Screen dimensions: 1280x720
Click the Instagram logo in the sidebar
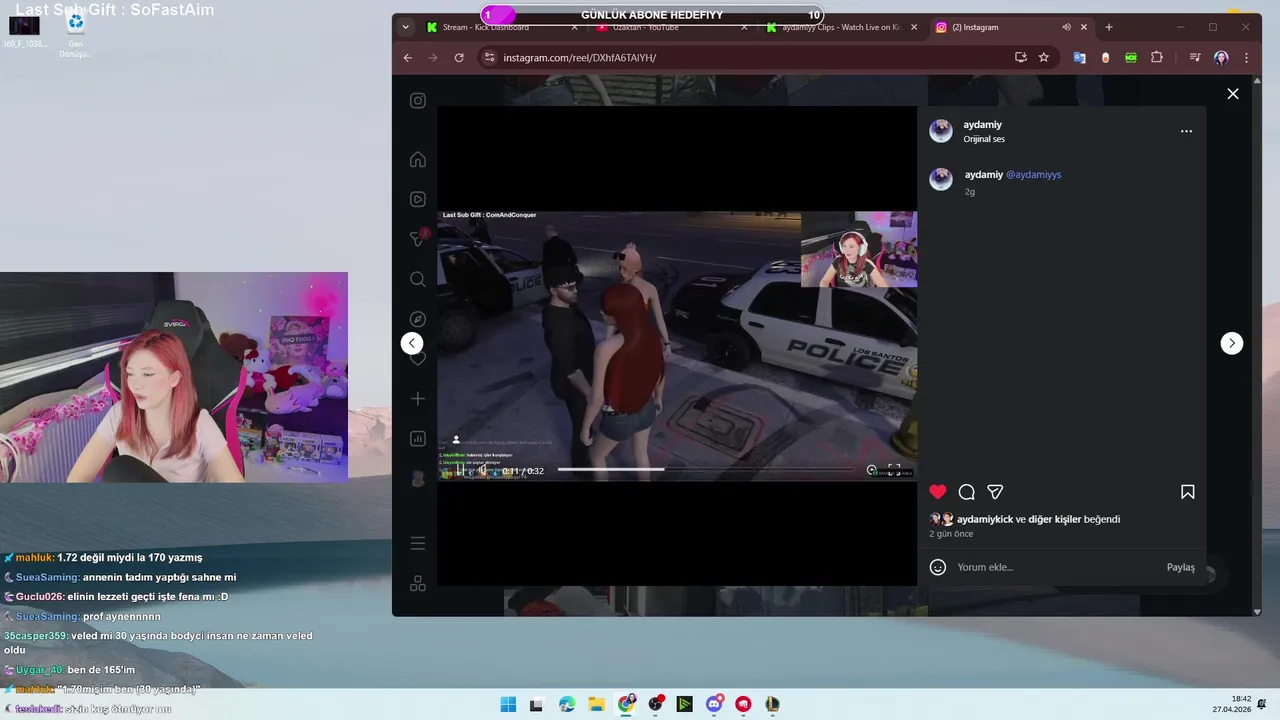coord(418,100)
